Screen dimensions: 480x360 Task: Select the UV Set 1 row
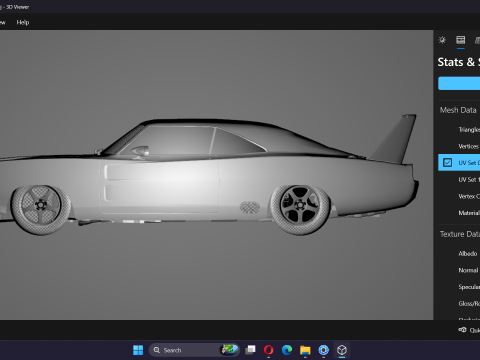[459, 180]
